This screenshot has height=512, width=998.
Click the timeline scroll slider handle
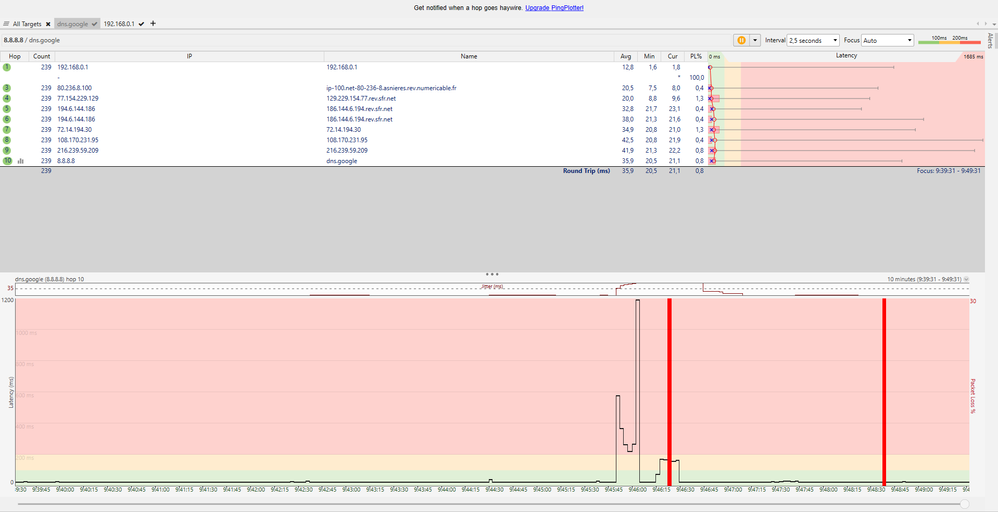(965, 503)
